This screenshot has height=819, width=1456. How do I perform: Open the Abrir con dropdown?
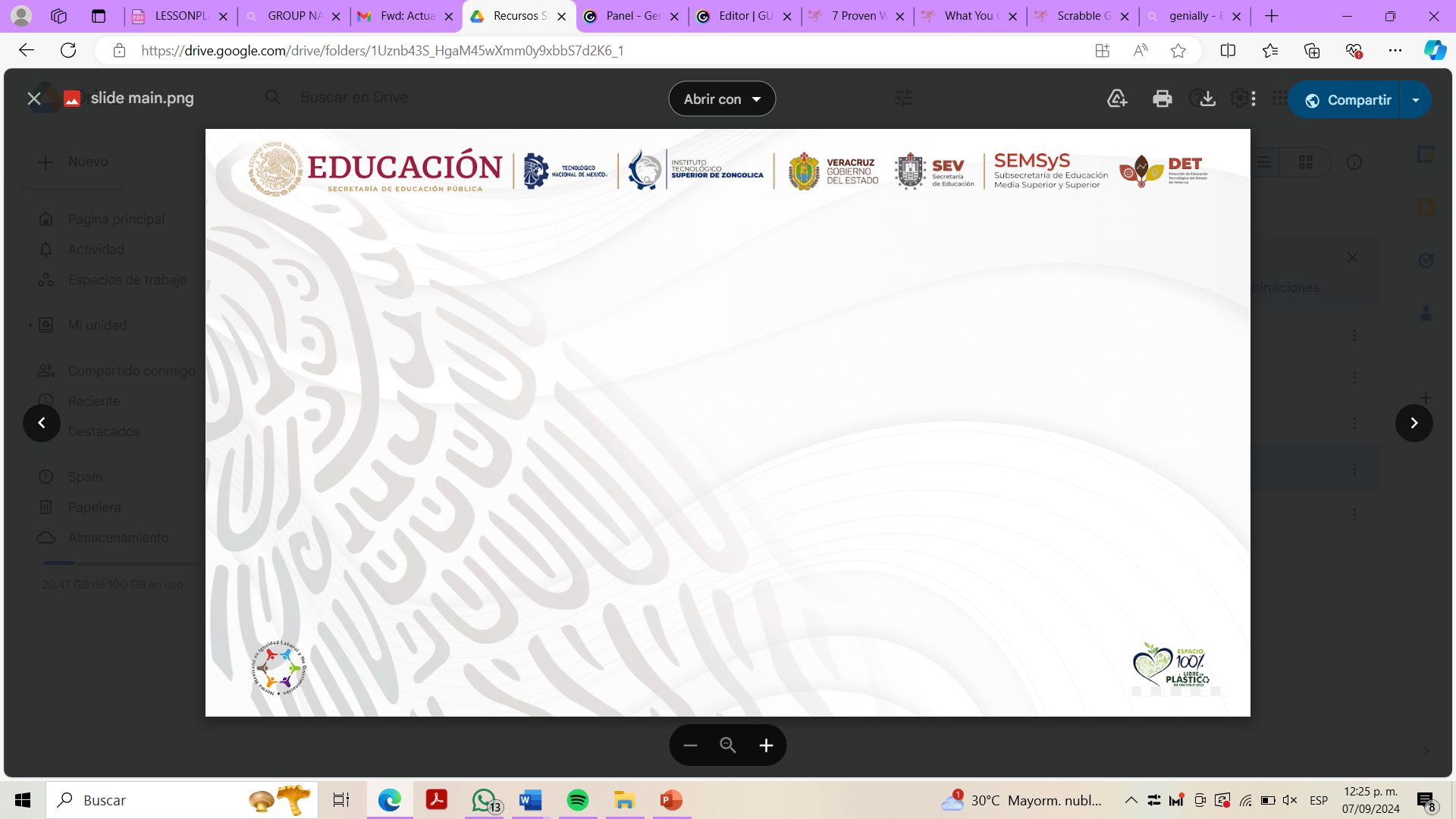722,99
